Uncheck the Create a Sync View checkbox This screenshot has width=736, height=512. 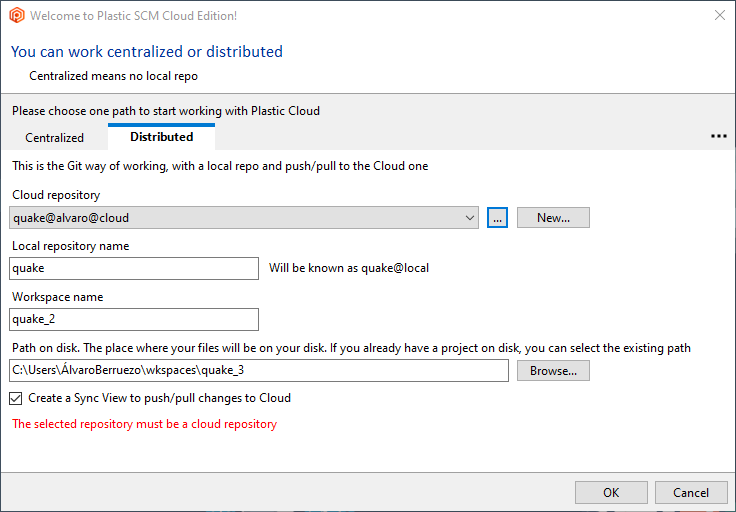point(16,398)
